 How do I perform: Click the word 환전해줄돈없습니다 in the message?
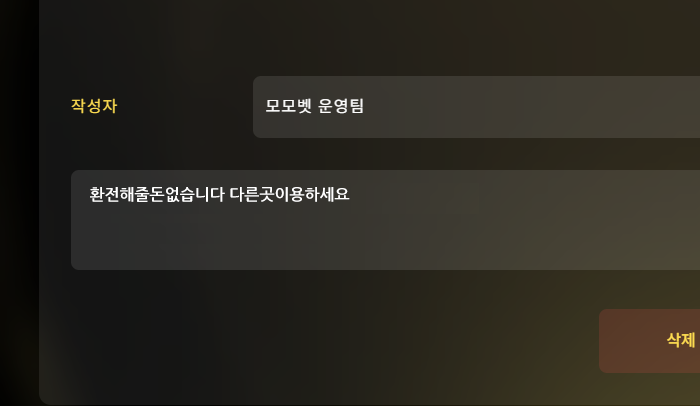pyautogui.click(x=157, y=194)
